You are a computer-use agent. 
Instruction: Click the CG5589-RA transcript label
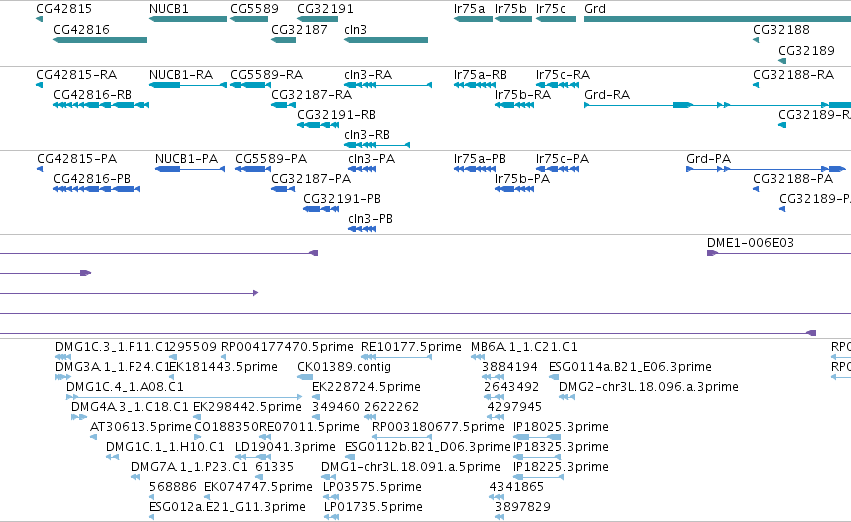coord(266,74)
